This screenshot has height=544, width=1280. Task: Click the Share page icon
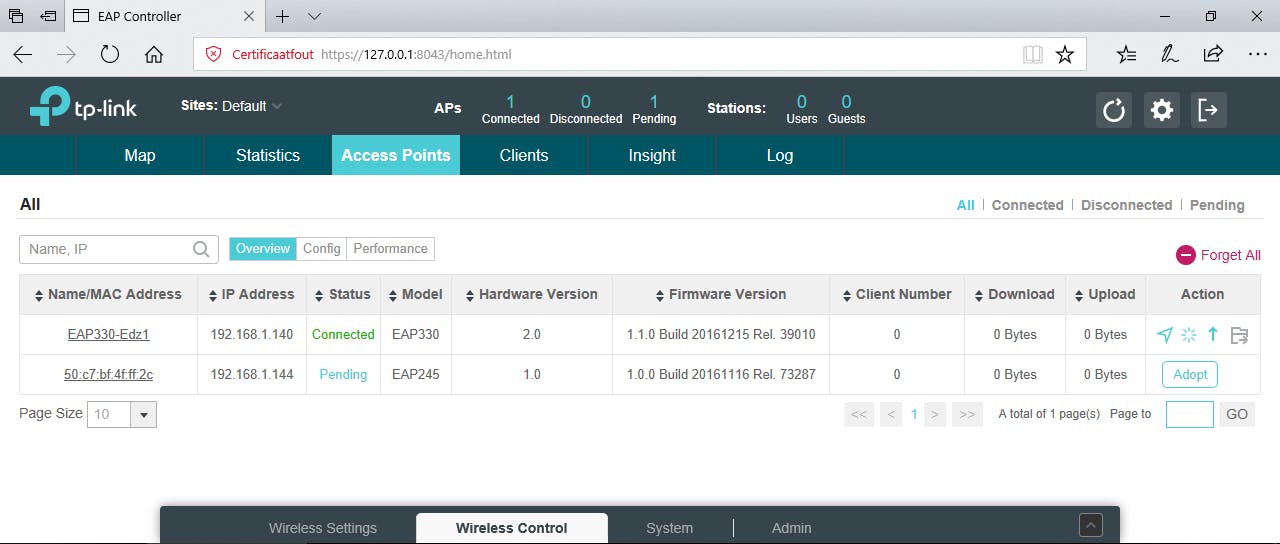click(1213, 54)
